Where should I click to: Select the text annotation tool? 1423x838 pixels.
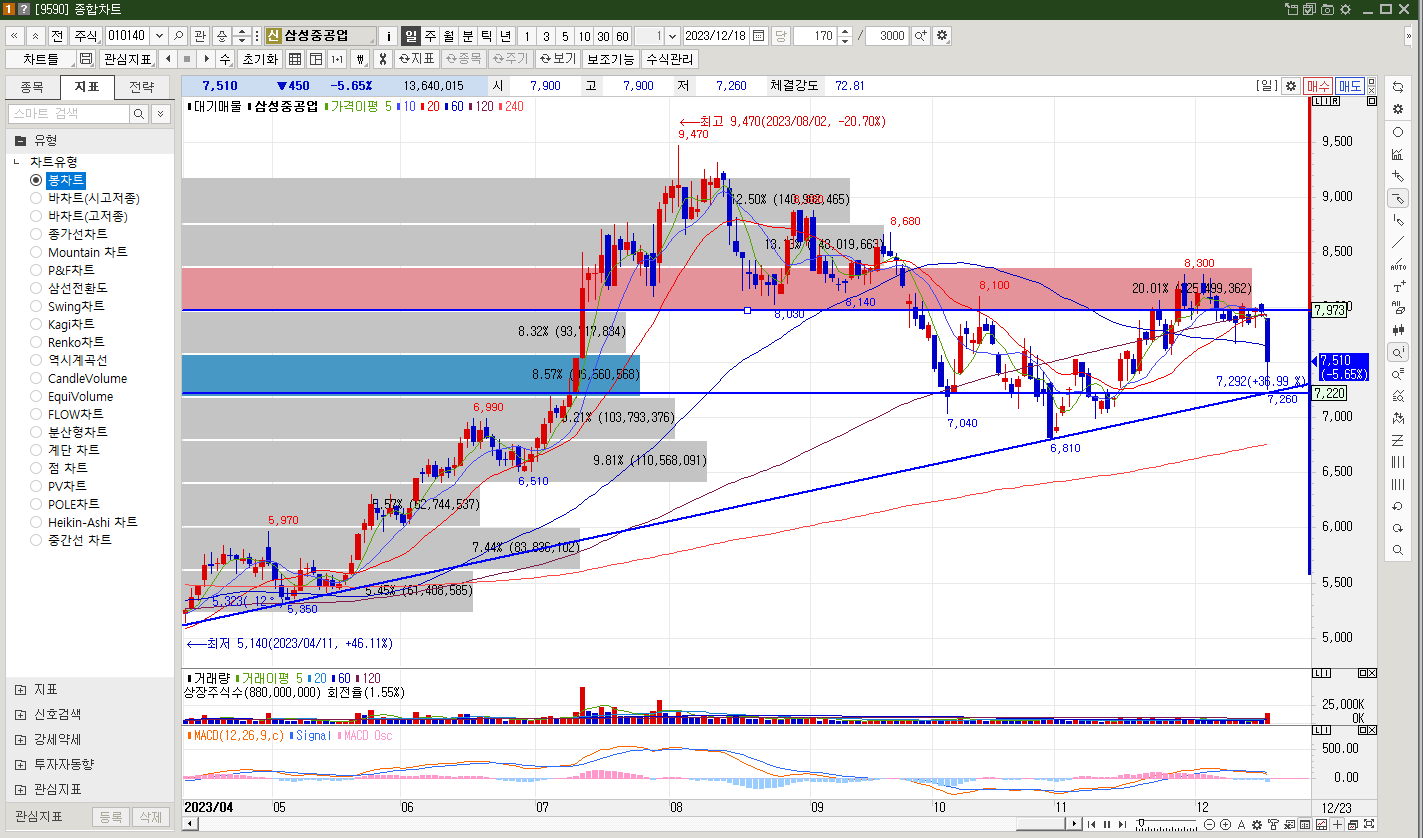coord(1398,286)
